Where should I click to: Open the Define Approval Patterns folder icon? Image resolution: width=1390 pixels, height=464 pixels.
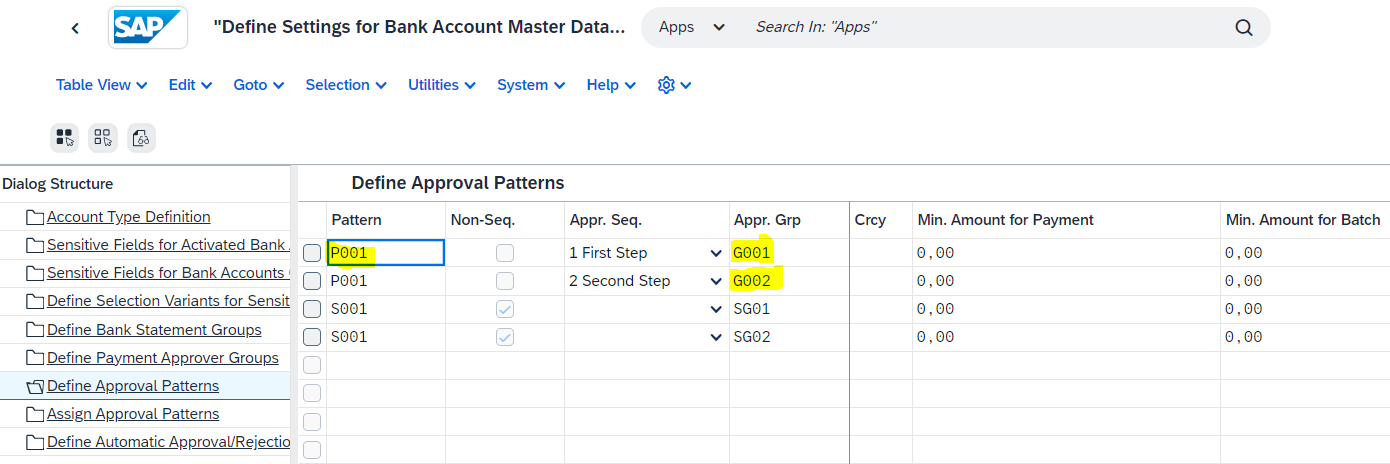[x=35, y=386]
